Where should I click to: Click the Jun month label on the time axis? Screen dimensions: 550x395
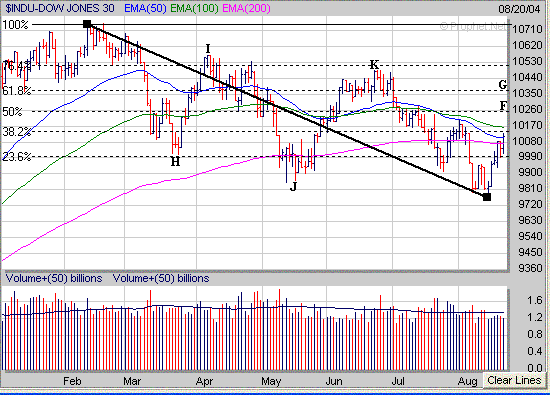point(334,381)
